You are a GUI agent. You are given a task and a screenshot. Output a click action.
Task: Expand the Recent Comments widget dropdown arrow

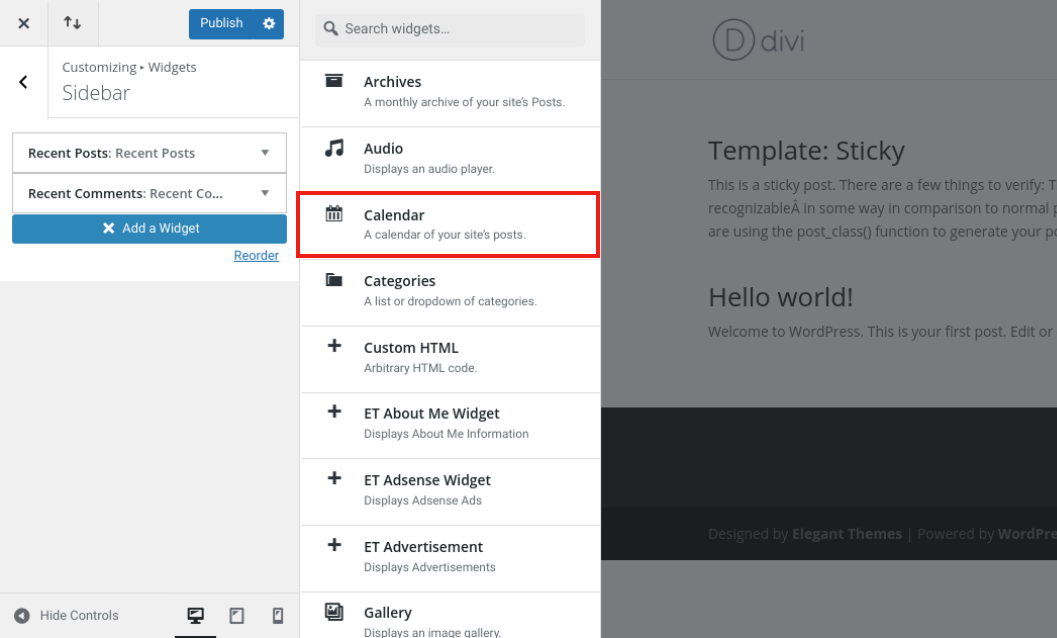265,194
